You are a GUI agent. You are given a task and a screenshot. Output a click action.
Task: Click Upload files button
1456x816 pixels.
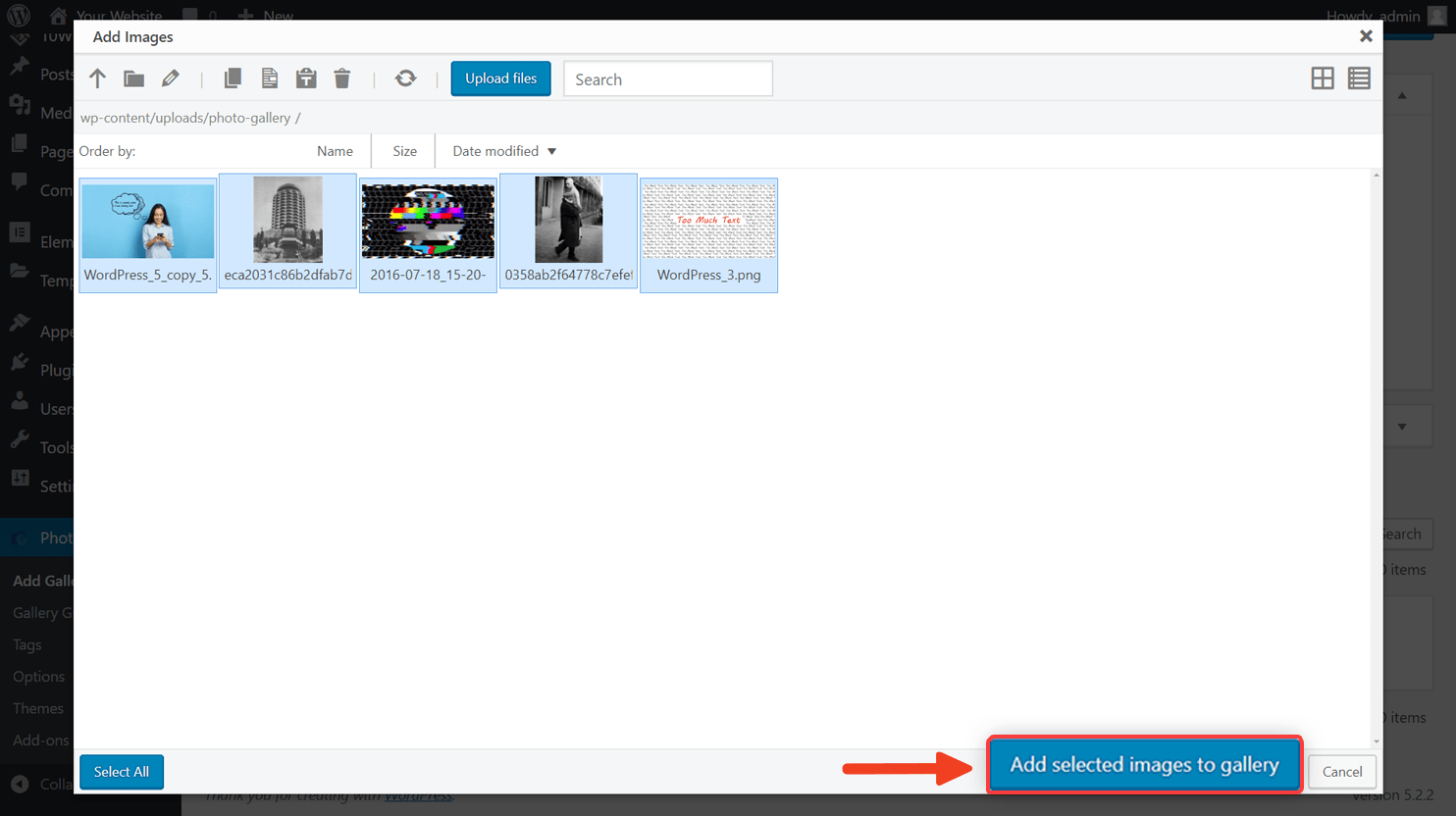tap(500, 78)
